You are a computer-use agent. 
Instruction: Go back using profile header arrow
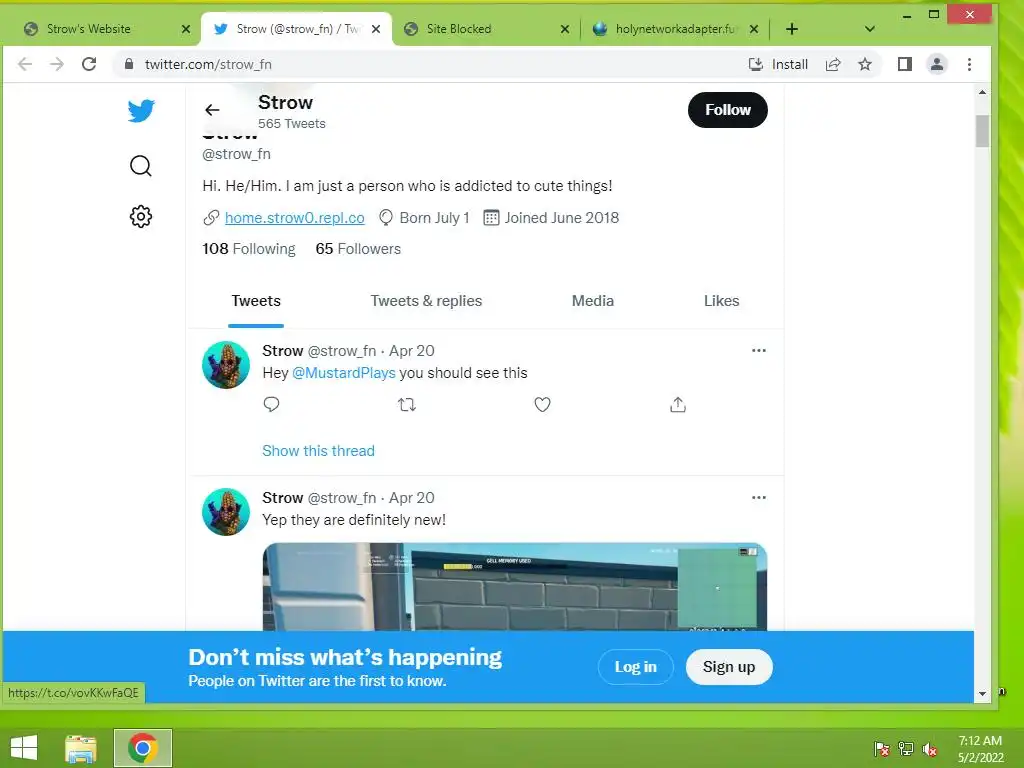212,110
